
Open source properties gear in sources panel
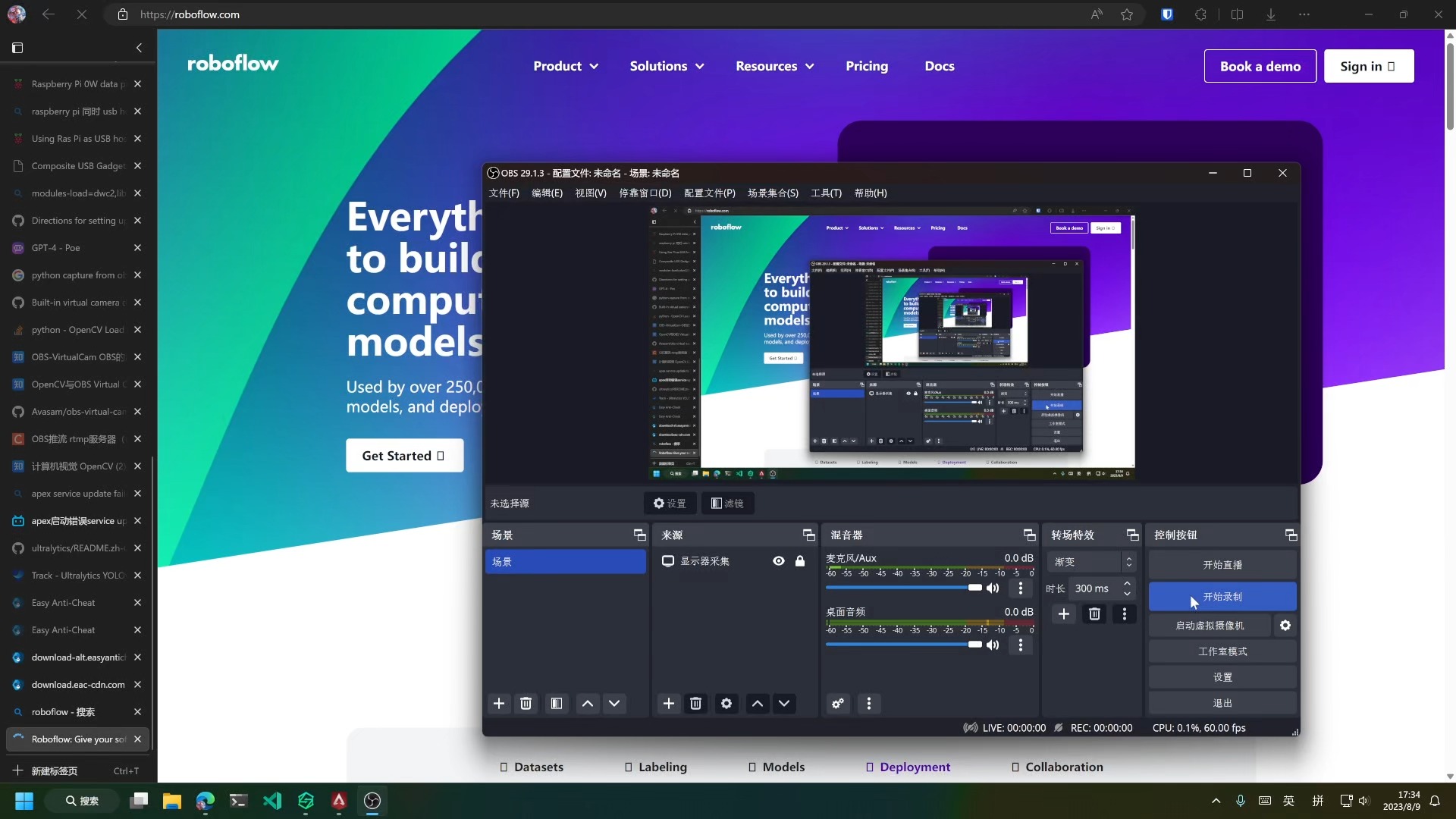click(x=726, y=704)
